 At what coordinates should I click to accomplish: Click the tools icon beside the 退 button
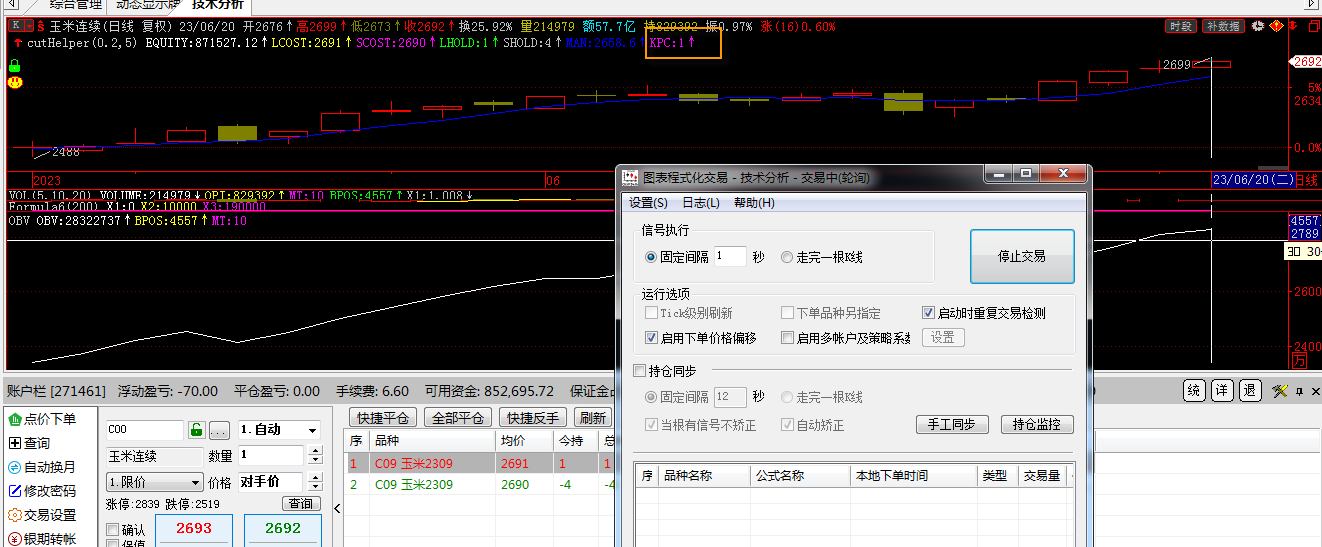1279,391
